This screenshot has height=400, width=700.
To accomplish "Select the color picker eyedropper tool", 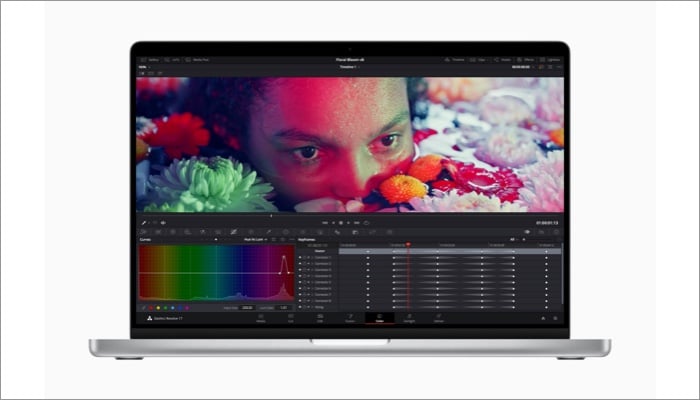I will click(x=144, y=223).
